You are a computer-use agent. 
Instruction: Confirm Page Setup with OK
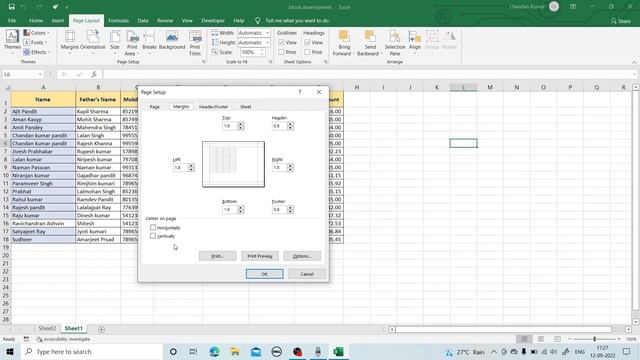pos(264,274)
